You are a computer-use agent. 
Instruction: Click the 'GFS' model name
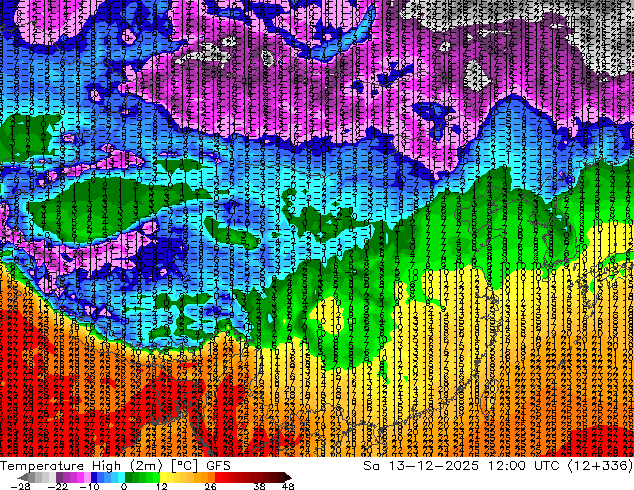pos(218,466)
